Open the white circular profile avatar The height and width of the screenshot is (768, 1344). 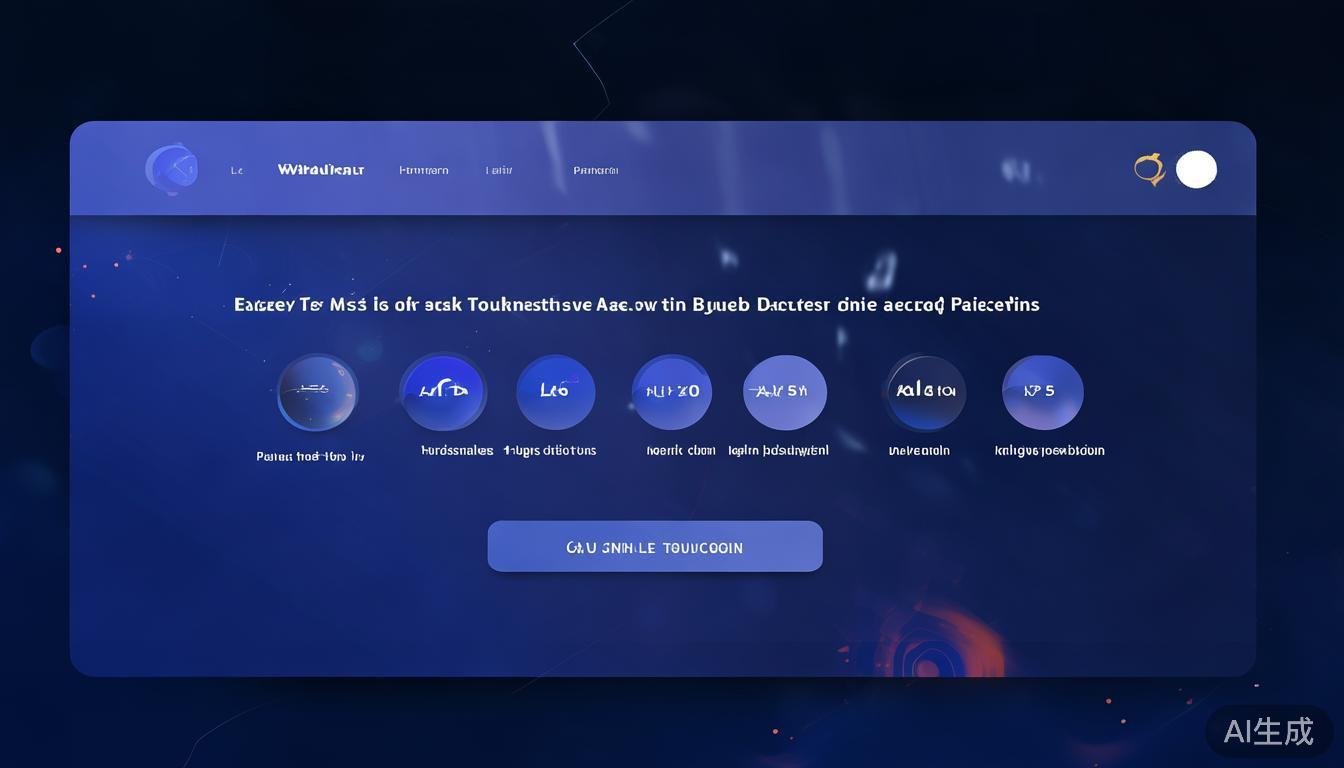pyautogui.click(x=1196, y=169)
